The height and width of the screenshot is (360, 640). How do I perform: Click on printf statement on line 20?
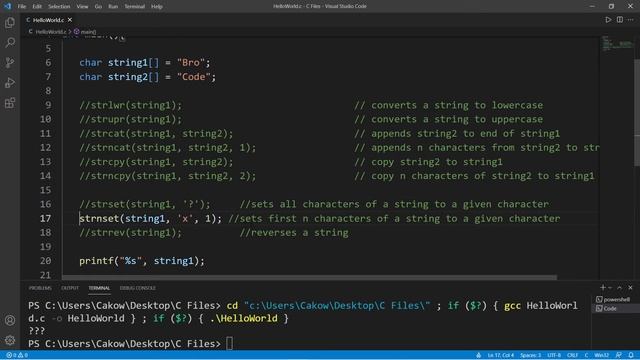click(142, 261)
